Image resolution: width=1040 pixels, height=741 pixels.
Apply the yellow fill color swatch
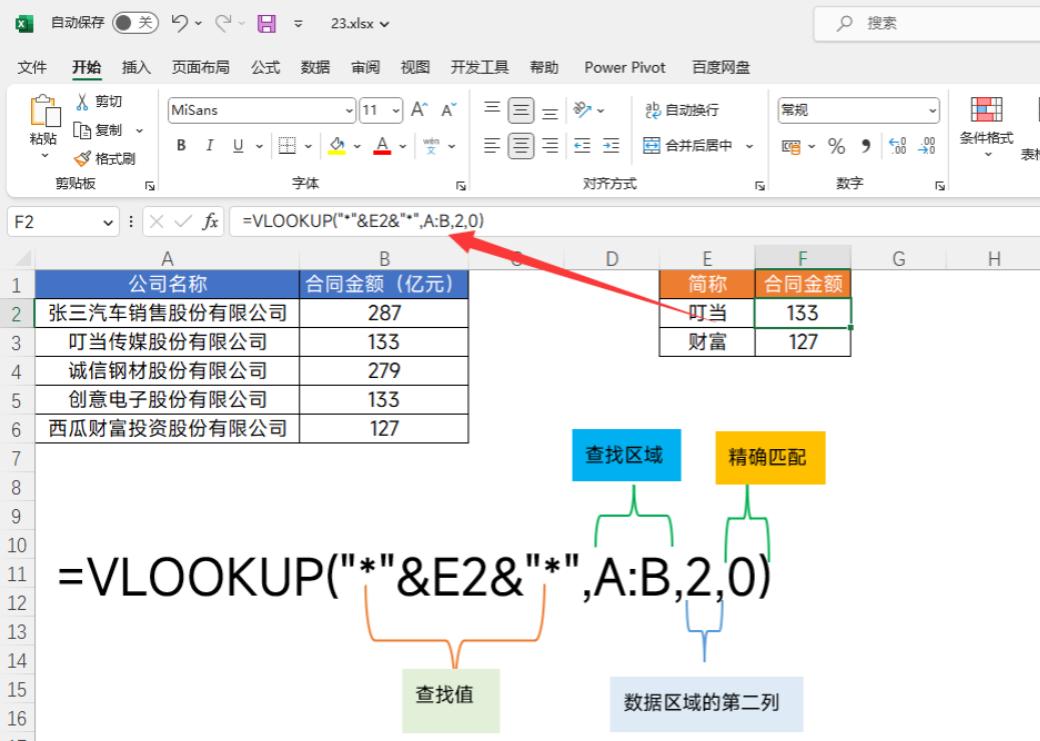point(337,146)
